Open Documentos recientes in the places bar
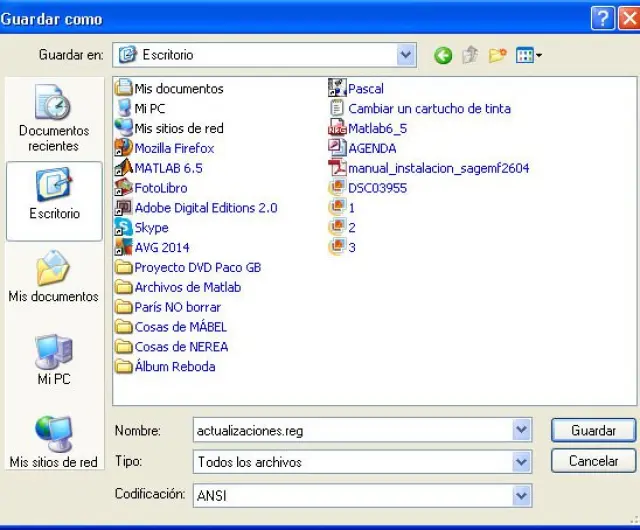 click(x=54, y=118)
